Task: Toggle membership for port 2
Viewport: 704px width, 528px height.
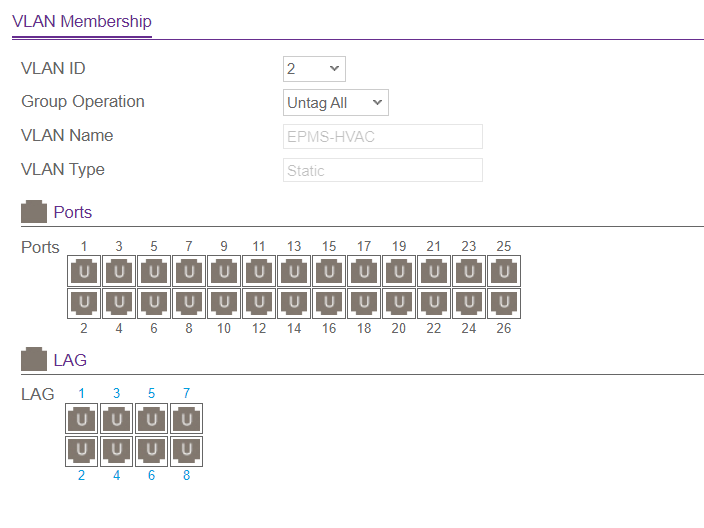Action: (x=84, y=303)
